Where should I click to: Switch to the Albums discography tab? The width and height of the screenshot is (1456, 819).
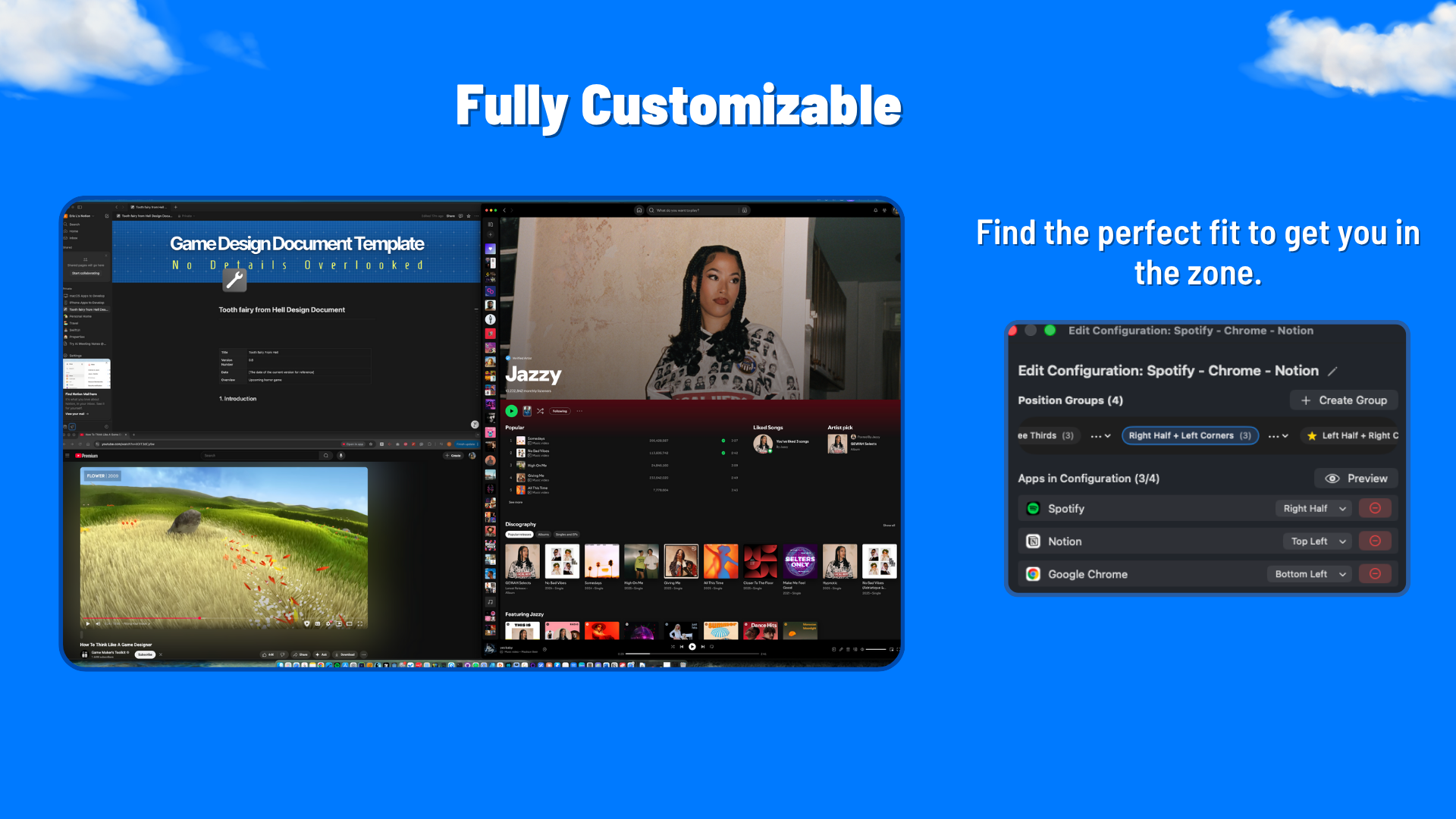tap(544, 535)
